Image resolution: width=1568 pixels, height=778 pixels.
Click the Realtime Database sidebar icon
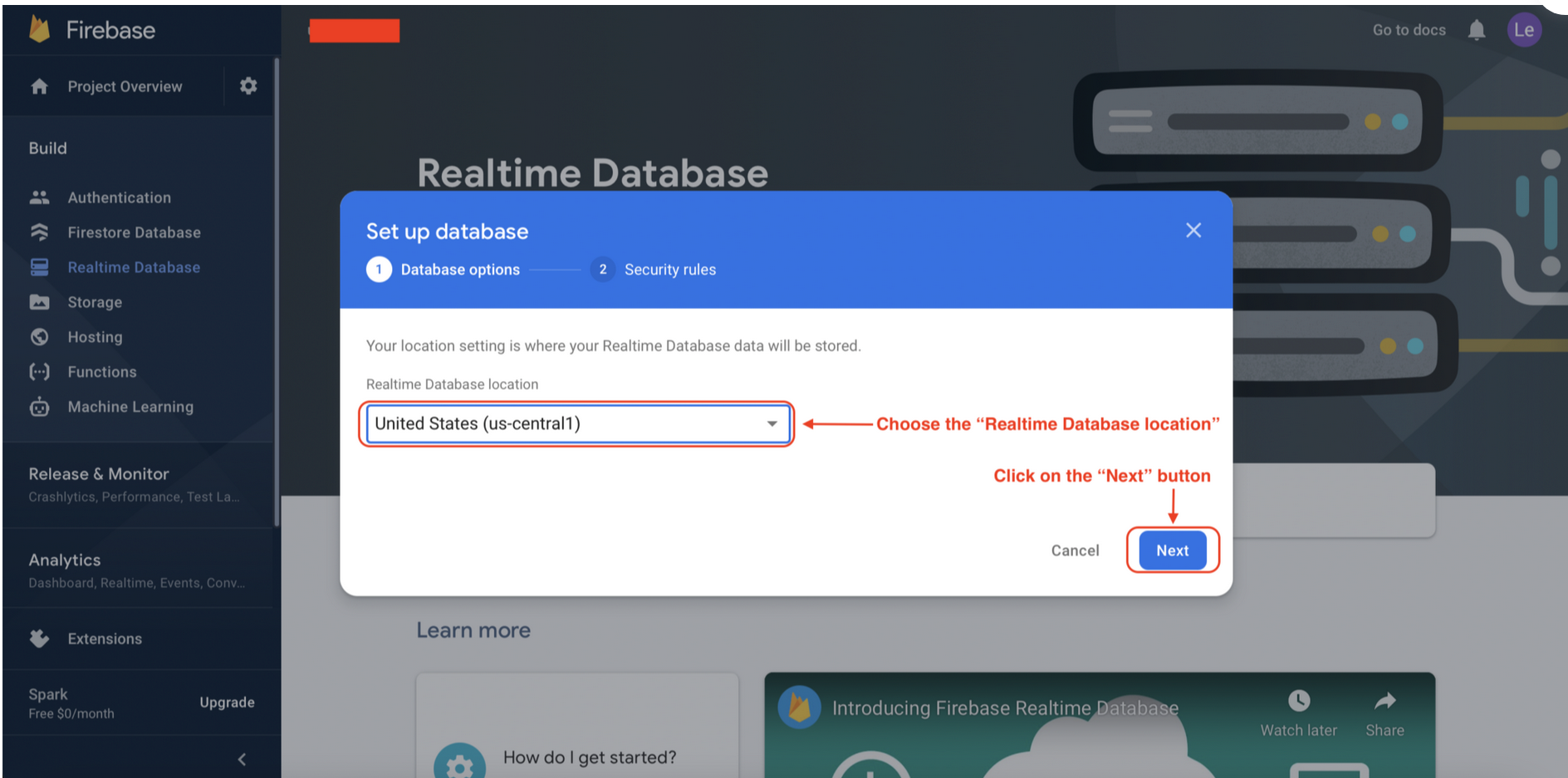click(x=39, y=267)
